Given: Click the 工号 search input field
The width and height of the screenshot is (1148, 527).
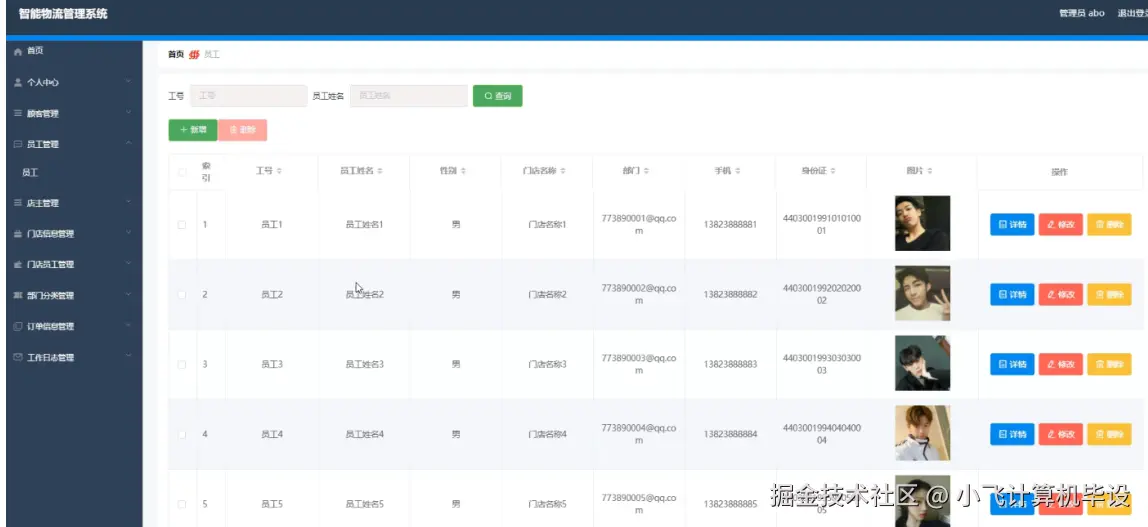Looking at the screenshot, I should 248,96.
